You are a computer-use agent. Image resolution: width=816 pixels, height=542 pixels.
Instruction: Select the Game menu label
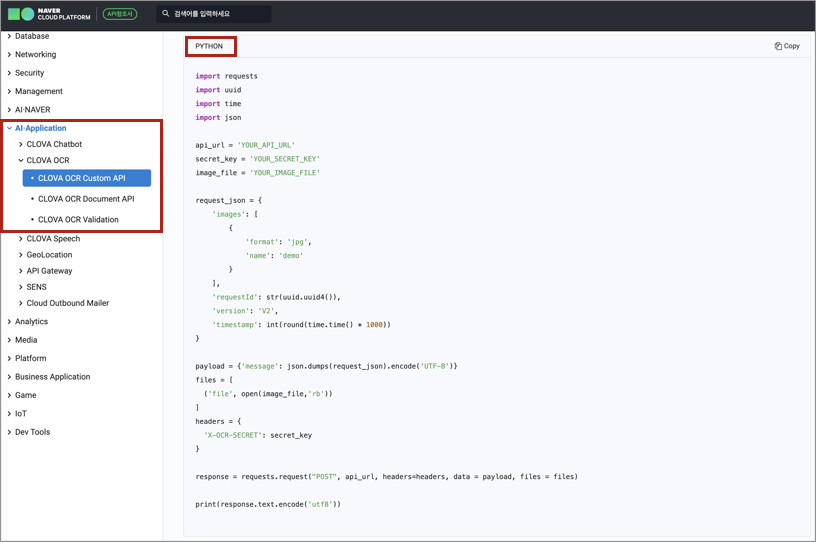26,395
